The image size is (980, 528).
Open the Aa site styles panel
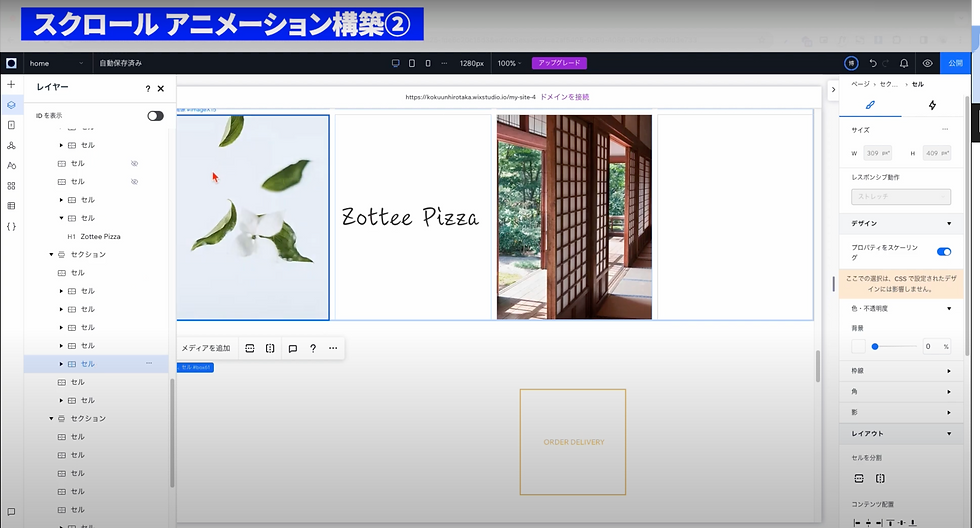click(11, 166)
